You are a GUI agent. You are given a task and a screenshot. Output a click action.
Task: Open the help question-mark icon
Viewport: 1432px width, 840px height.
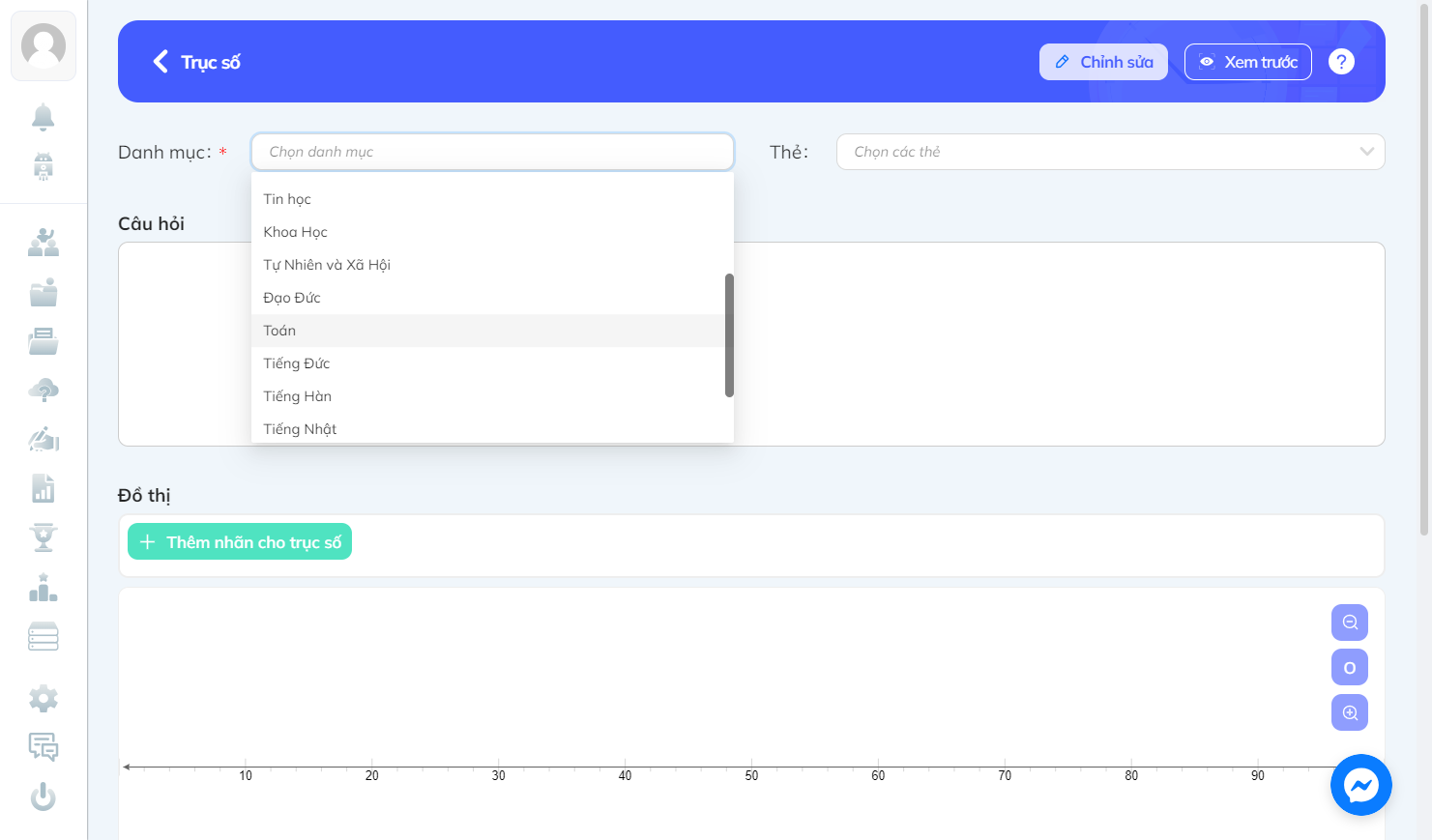point(1341,62)
